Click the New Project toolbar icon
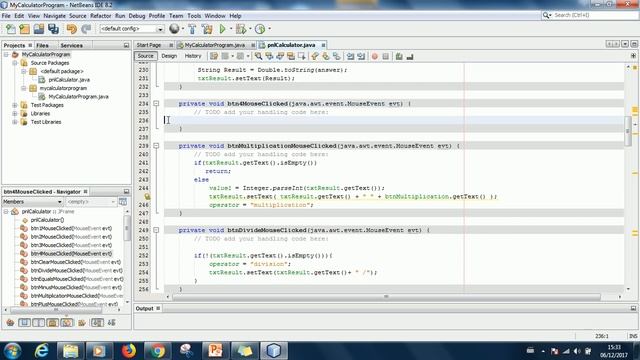 pyautogui.click(x=24, y=29)
